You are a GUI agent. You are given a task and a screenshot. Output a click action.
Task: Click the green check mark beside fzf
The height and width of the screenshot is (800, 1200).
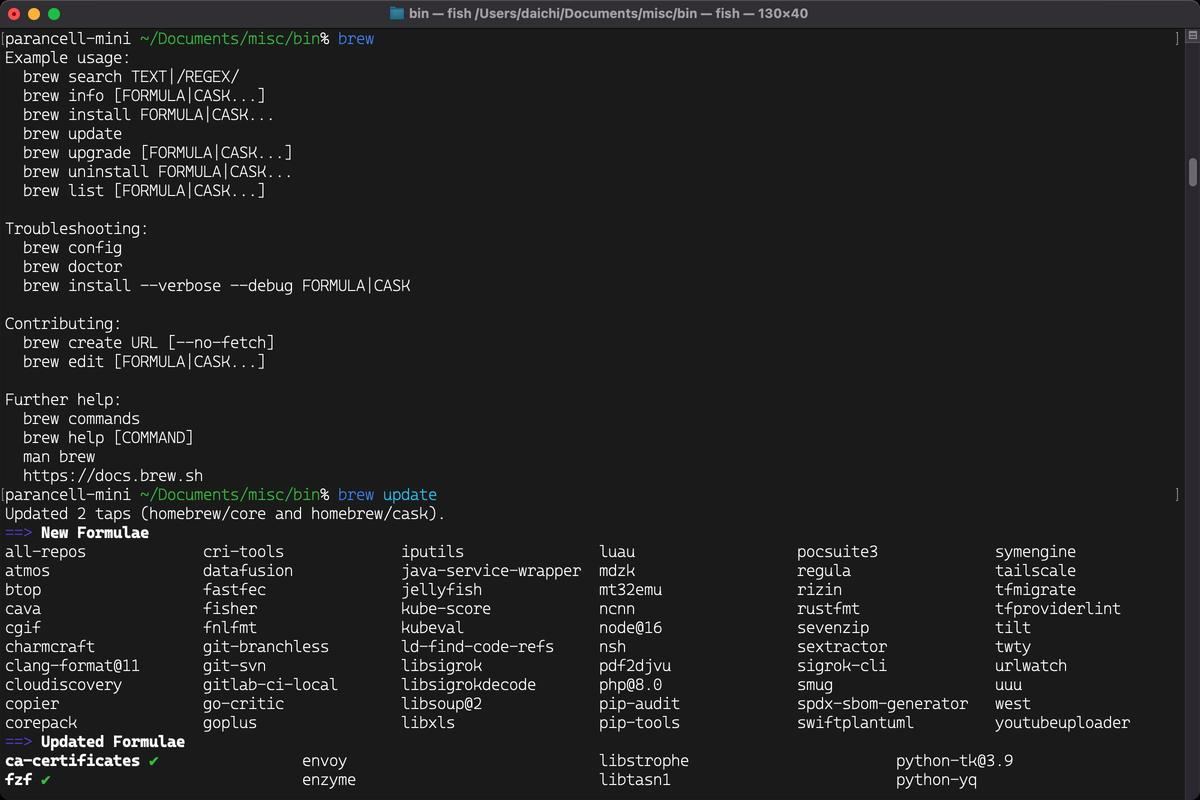pyautogui.click(x=45, y=780)
